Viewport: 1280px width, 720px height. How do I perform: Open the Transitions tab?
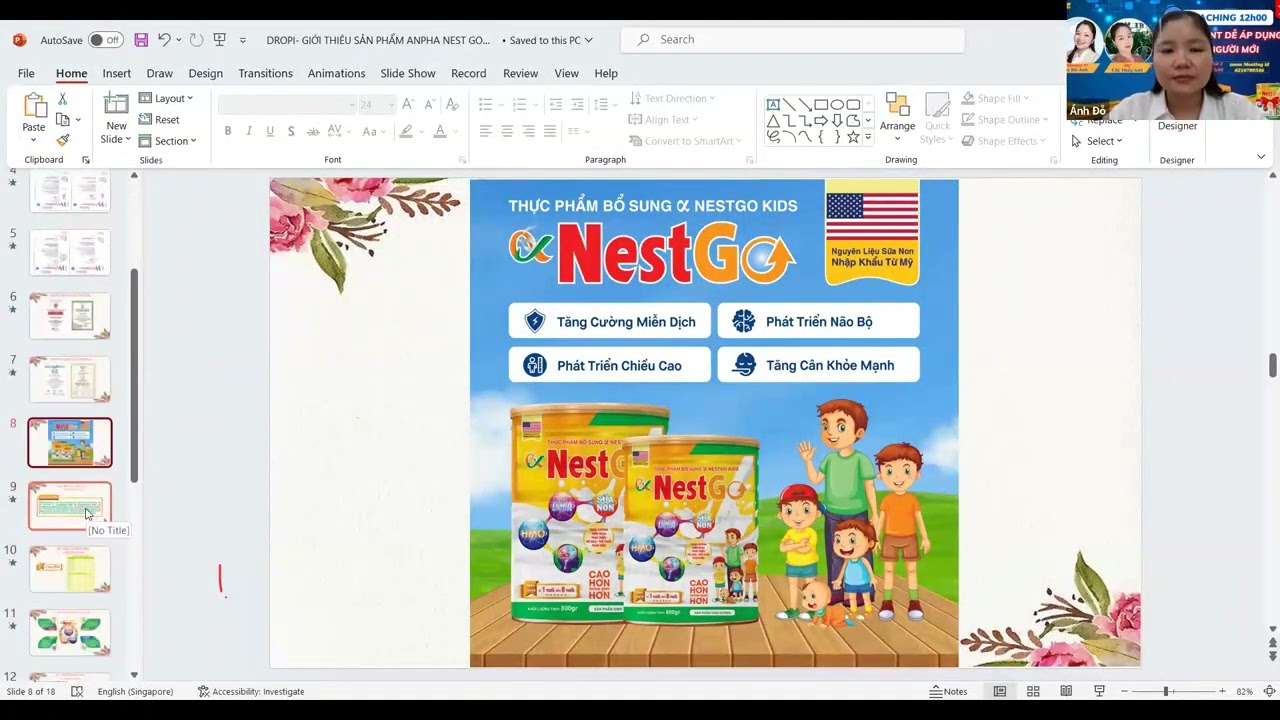pyautogui.click(x=265, y=73)
